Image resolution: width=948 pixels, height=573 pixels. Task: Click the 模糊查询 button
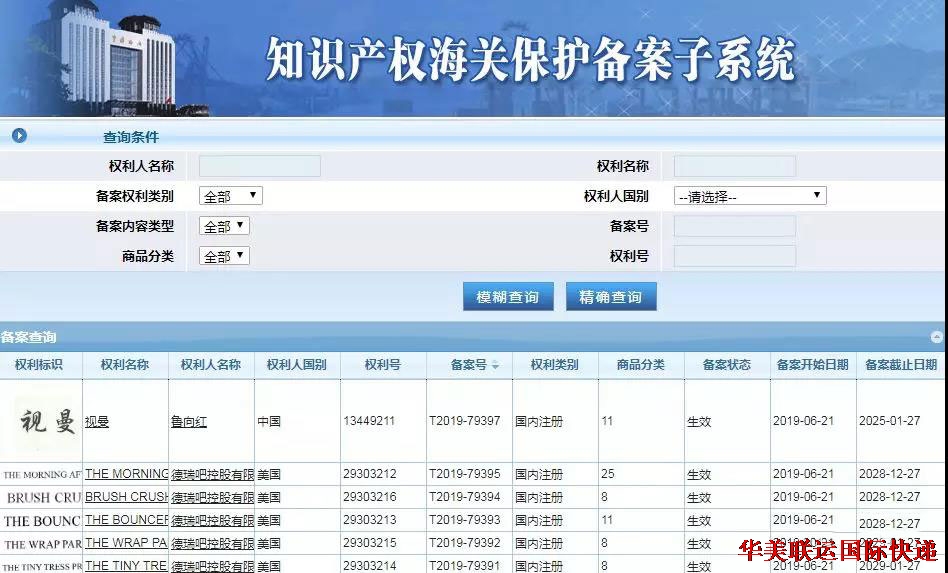click(507, 297)
